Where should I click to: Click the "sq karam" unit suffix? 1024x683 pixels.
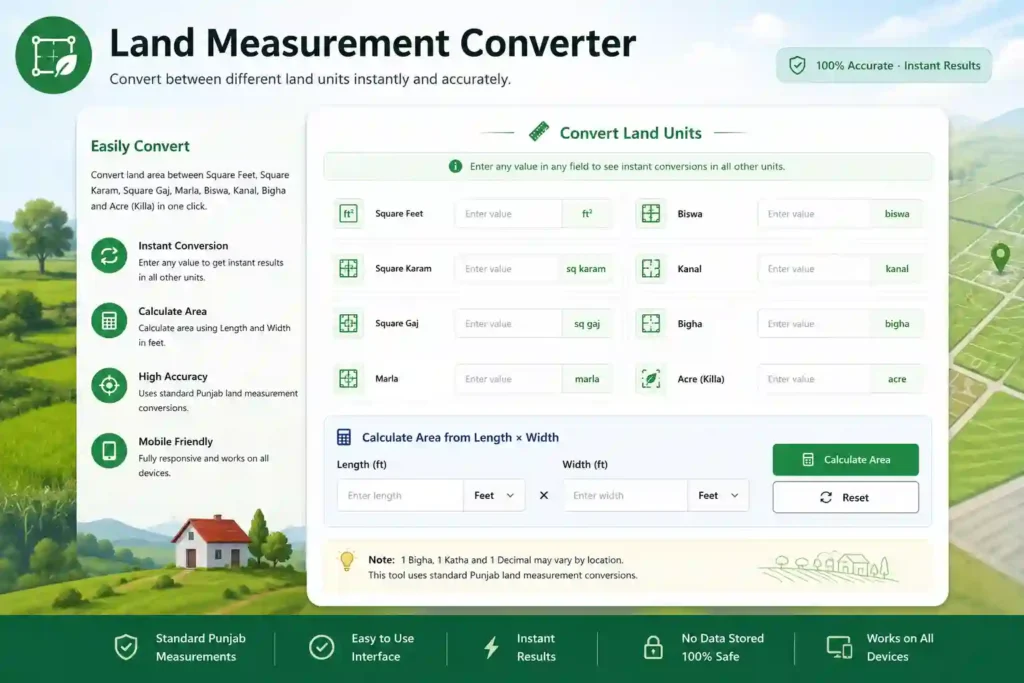point(586,268)
